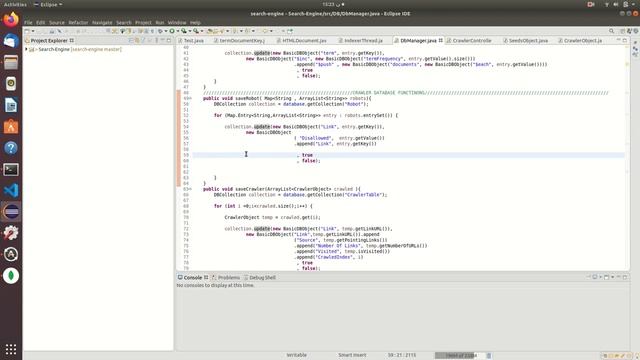This screenshot has height=360, width=640.
Task: Open the Navigate menu
Action: (102, 22)
